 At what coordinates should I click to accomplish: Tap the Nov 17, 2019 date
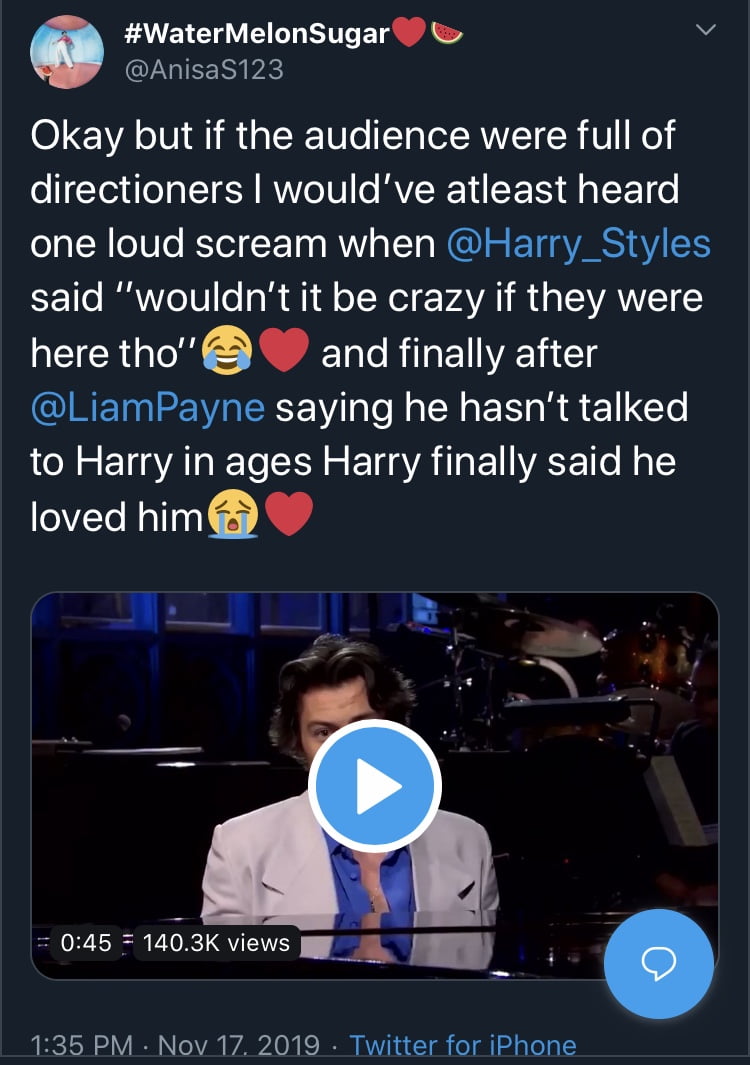click(239, 1046)
